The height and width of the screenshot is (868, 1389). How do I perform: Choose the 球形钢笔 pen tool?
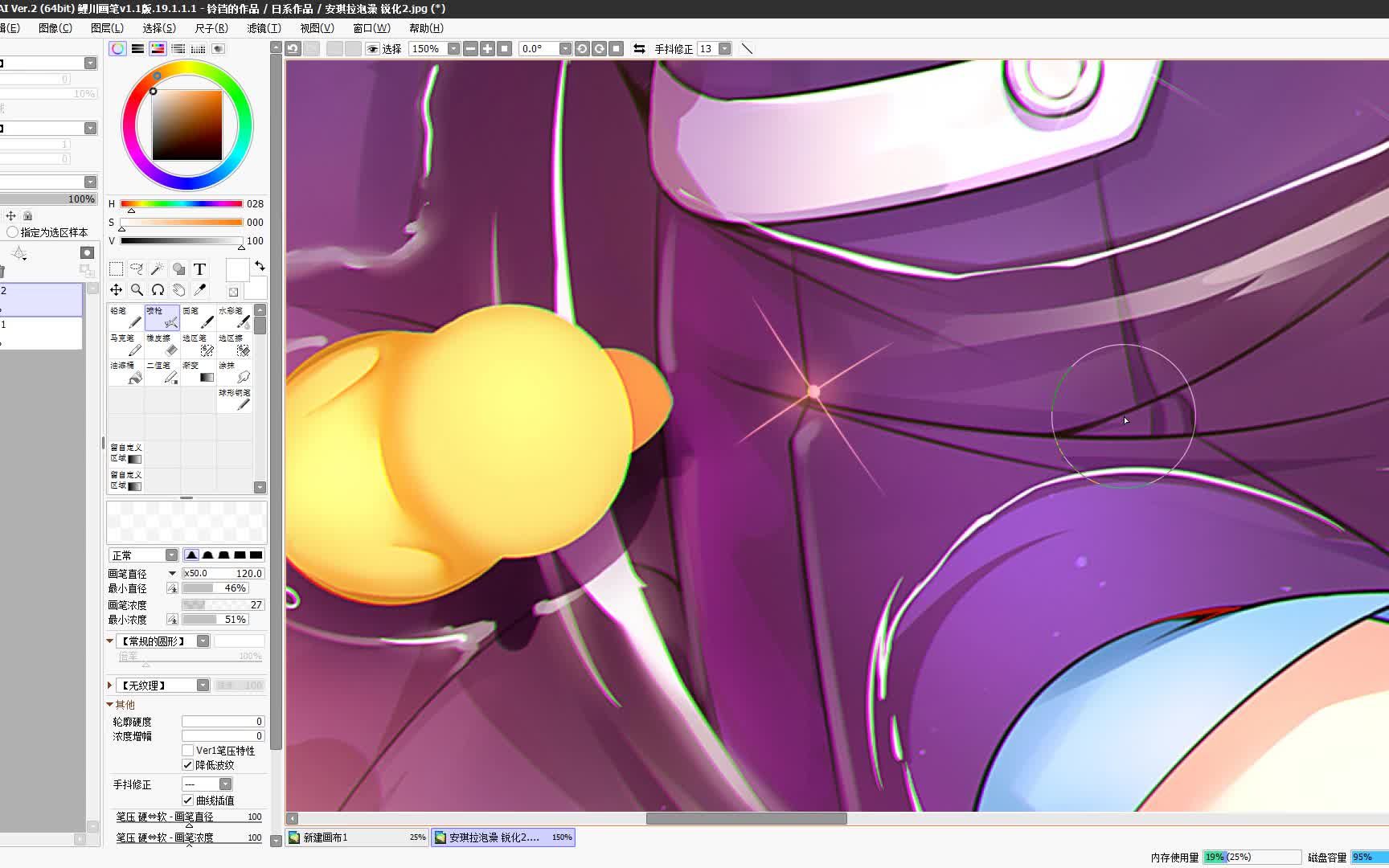pos(235,400)
